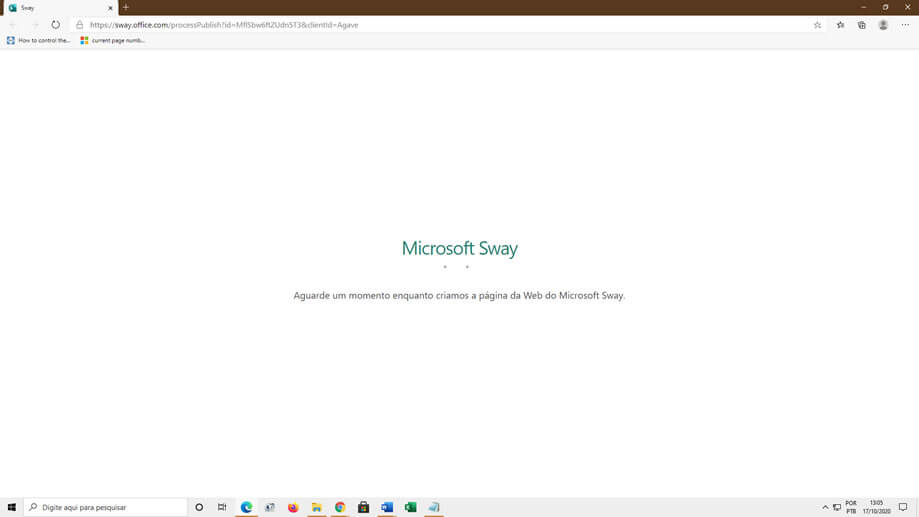Switch to Microsoft Edge in taskbar

[x=246, y=507]
